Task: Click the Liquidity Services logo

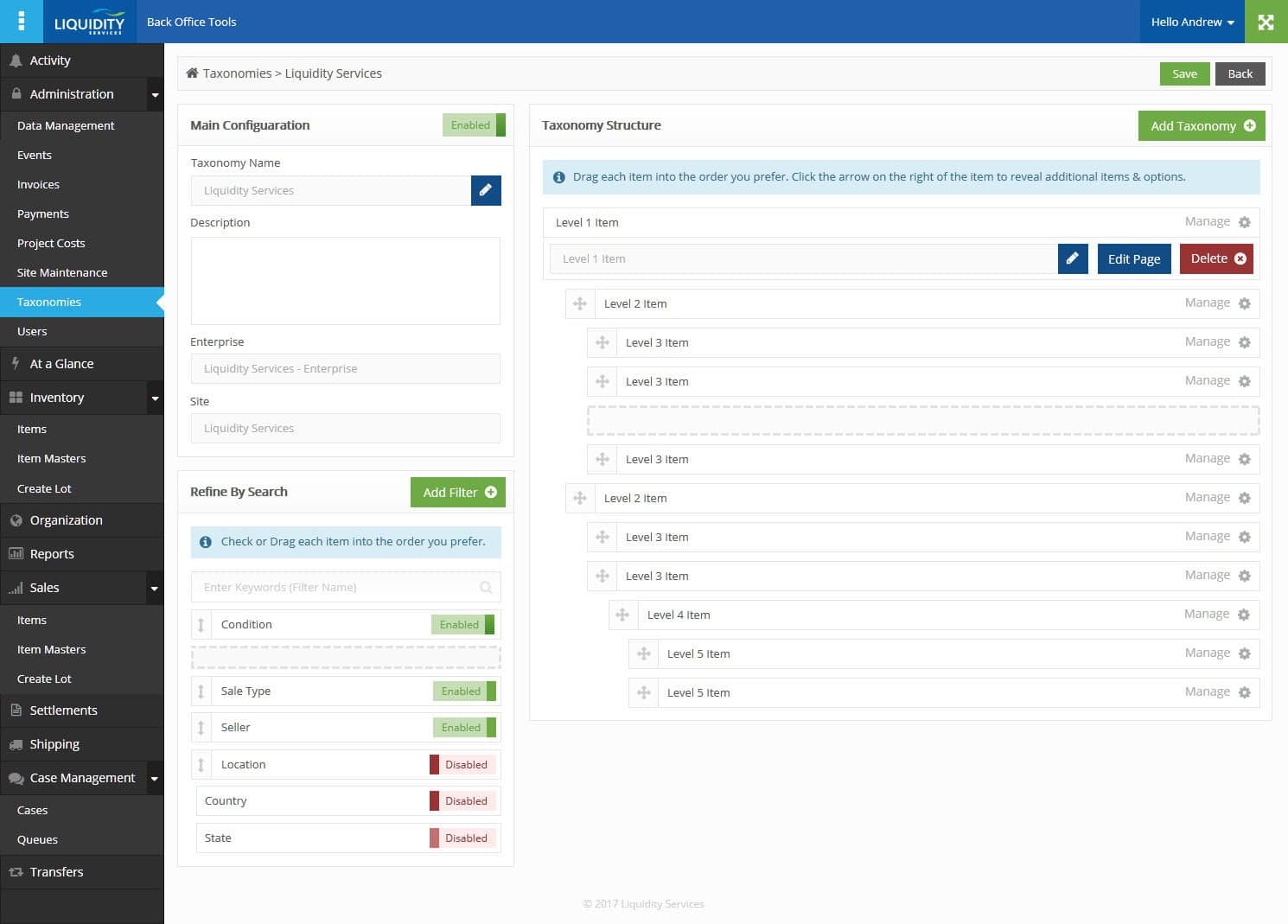Action: (x=89, y=22)
